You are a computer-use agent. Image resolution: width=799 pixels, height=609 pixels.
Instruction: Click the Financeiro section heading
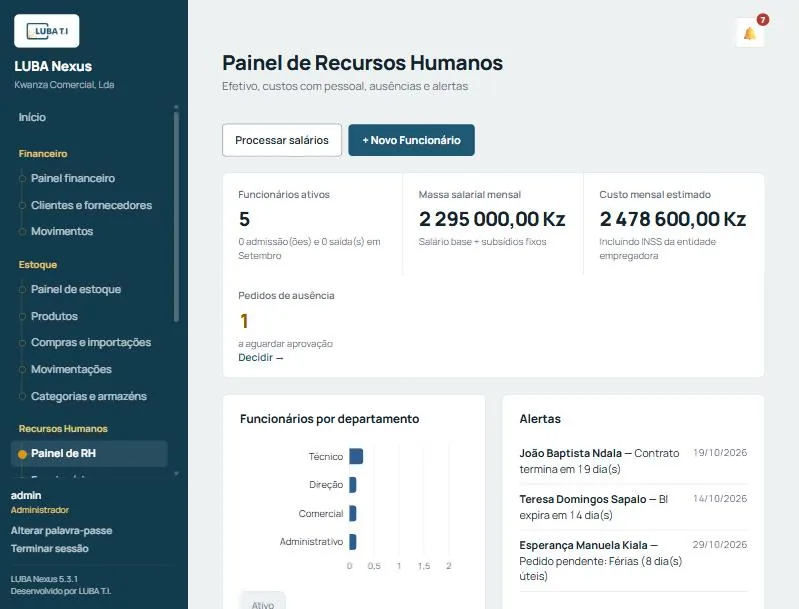(43, 154)
